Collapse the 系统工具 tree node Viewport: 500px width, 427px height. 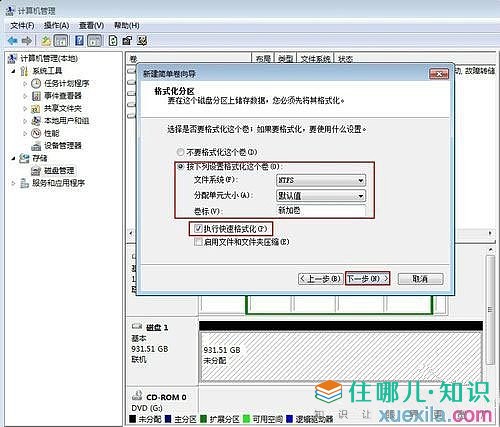click(x=13, y=71)
